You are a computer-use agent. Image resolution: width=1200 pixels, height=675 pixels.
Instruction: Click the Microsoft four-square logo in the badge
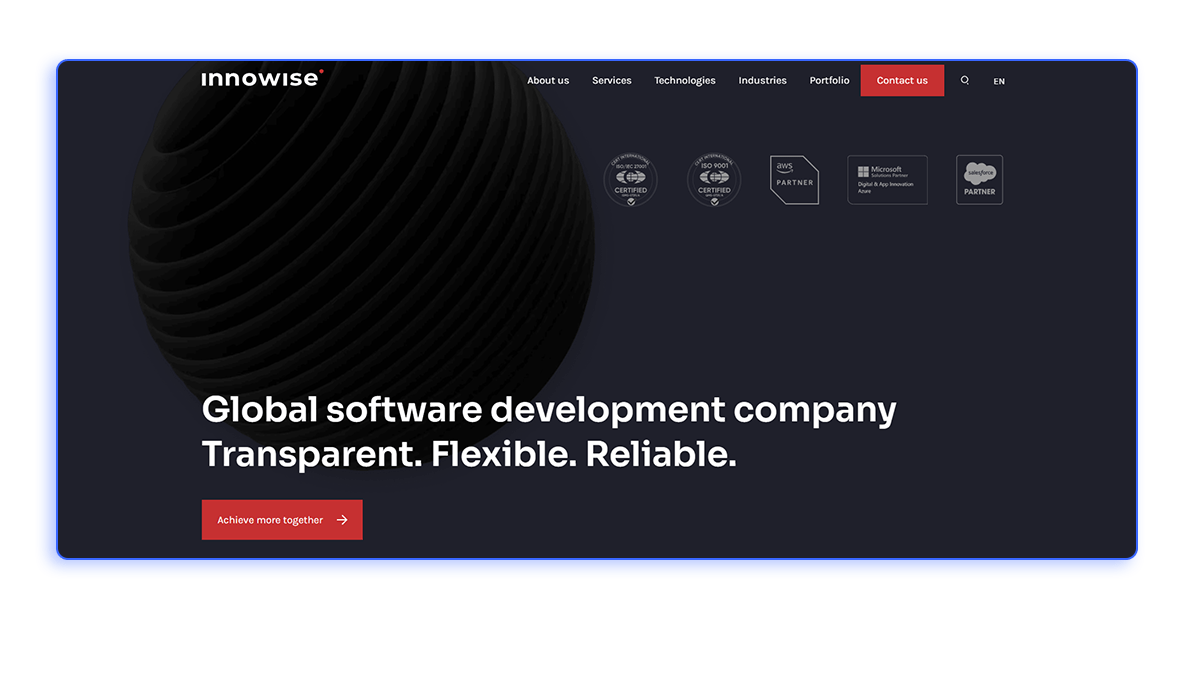863,172
